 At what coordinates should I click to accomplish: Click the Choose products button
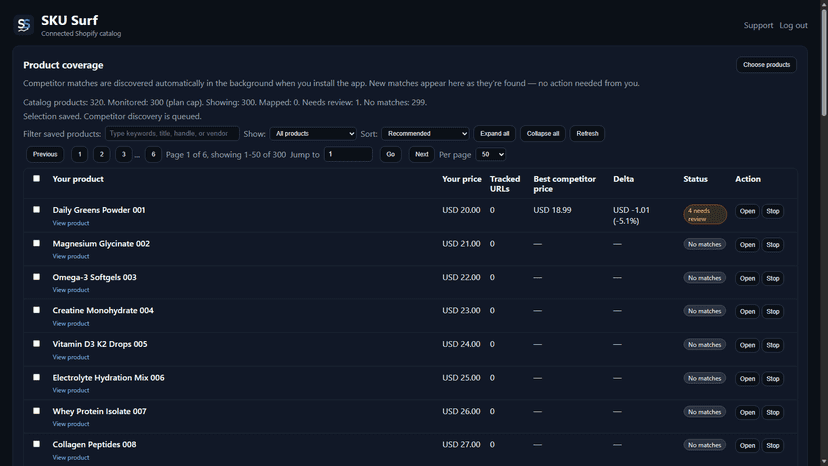click(766, 64)
